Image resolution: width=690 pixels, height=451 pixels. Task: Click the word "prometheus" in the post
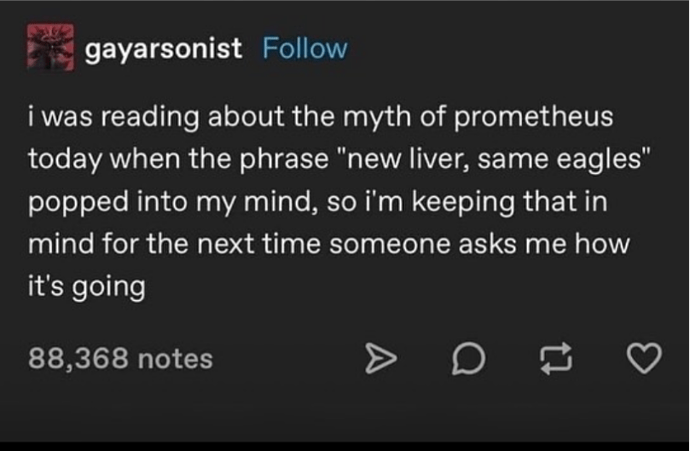pos(533,117)
